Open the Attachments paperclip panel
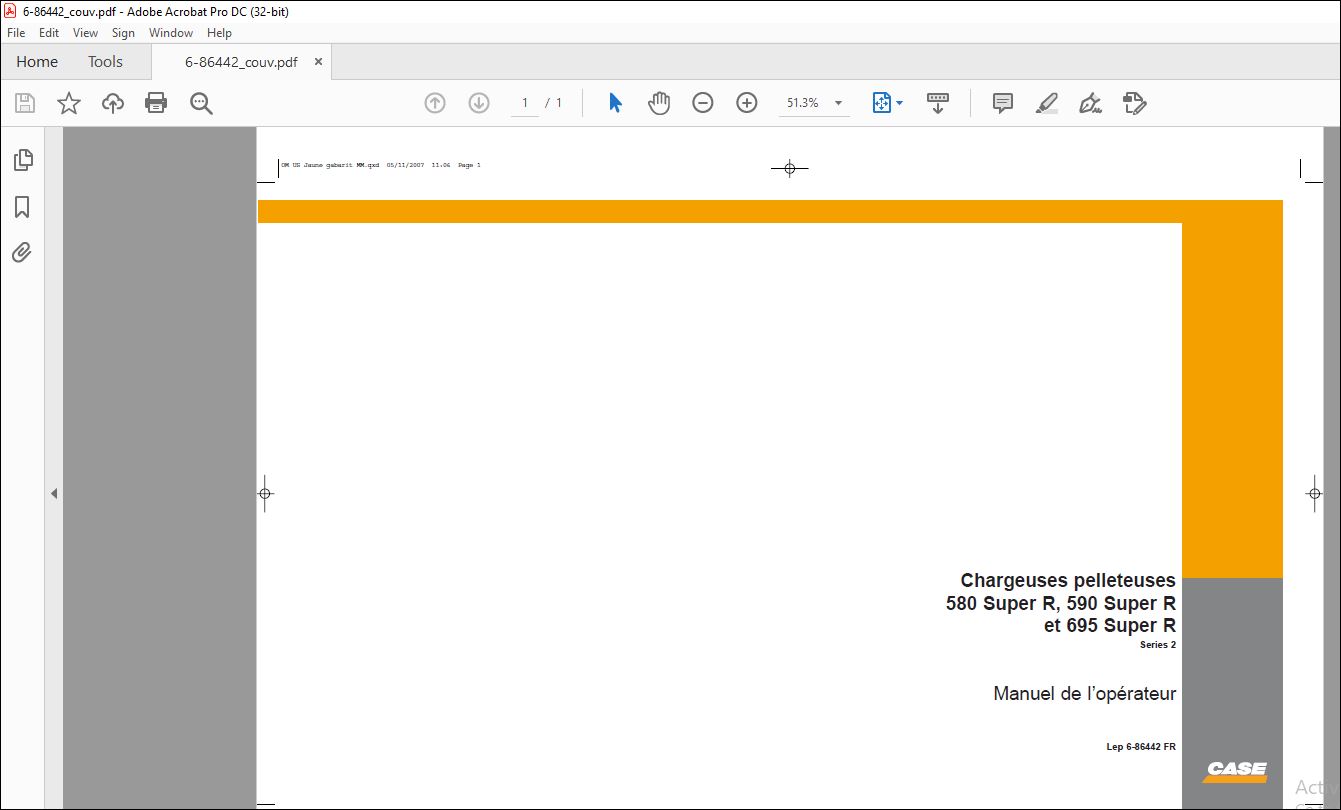 pyautogui.click(x=22, y=253)
